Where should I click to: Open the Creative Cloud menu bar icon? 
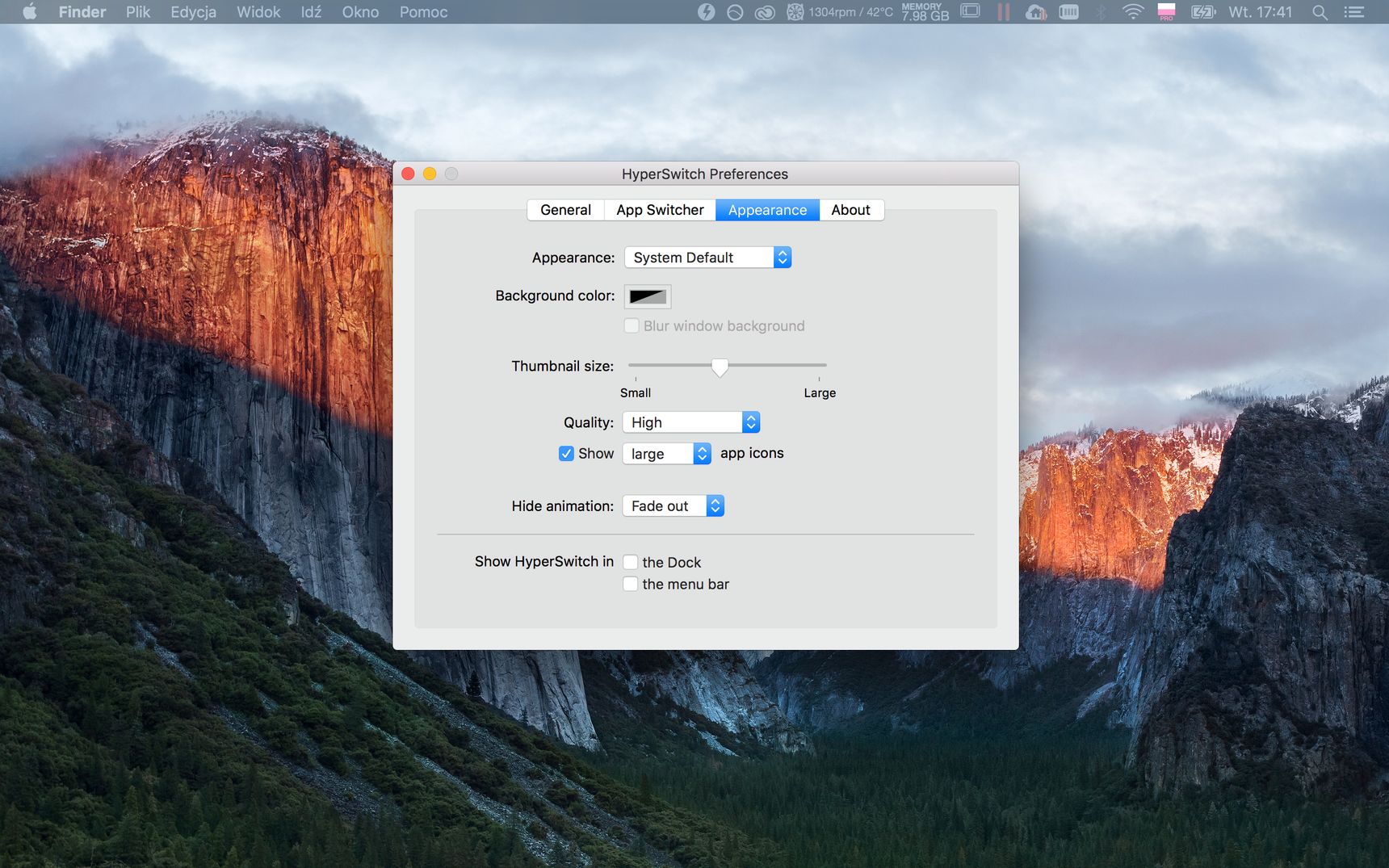(x=765, y=12)
